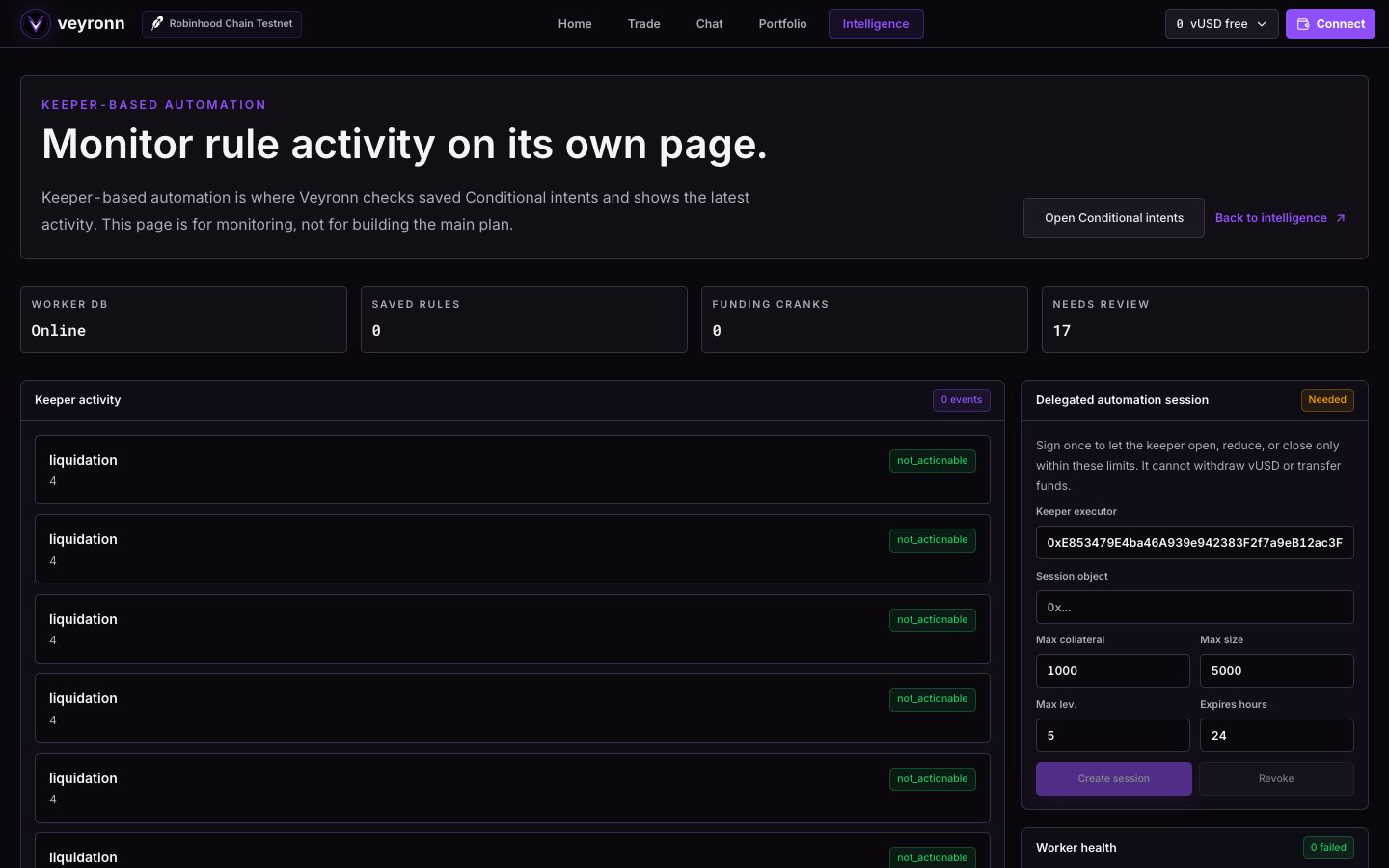Expand the vUSD free dropdown chevron

coord(1262,24)
